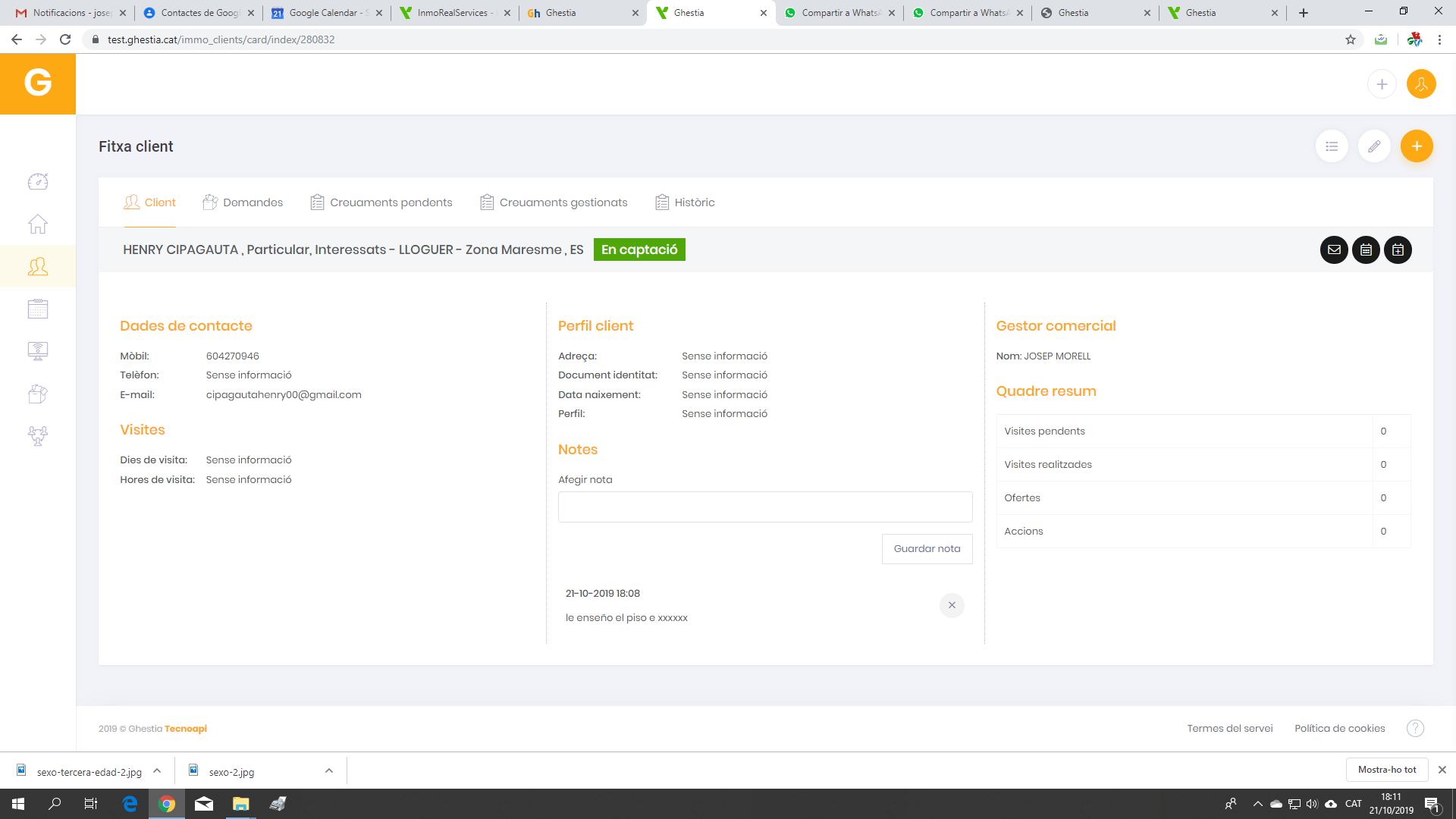This screenshot has height=819, width=1456.
Task: Click the dark calendar list icon button
Action: [x=1366, y=250]
